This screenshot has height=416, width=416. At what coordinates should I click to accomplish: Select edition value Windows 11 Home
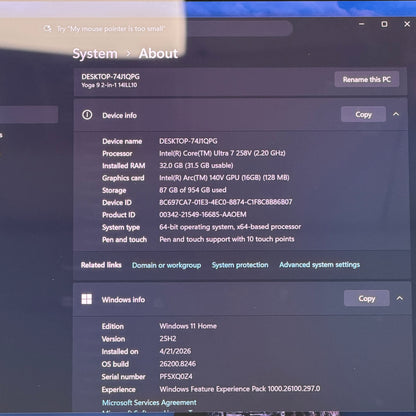tap(188, 326)
